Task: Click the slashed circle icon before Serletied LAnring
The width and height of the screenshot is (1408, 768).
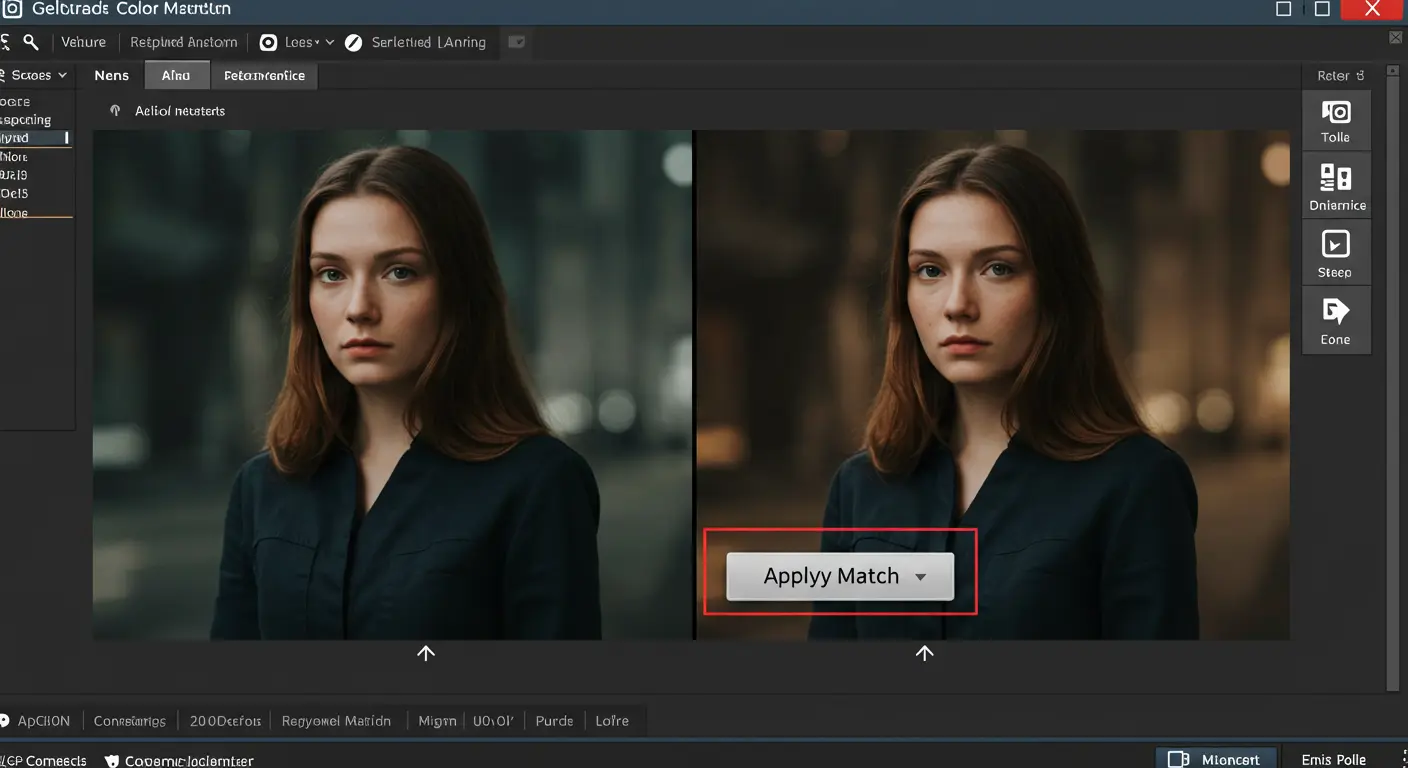Action: (x=353, y=42)
